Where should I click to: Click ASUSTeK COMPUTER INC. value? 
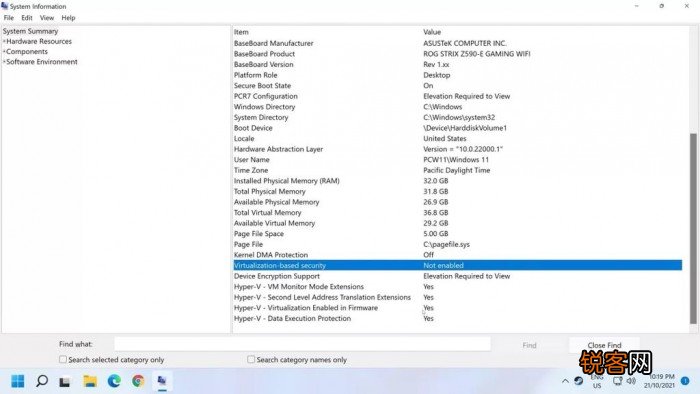(465, 43)
